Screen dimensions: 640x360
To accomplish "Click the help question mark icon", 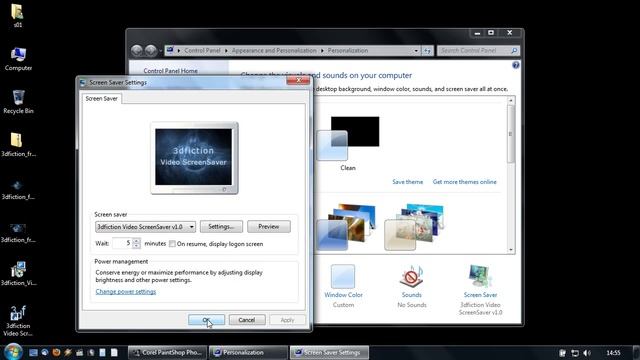I will pyautogui.click(x=516, y=65).
